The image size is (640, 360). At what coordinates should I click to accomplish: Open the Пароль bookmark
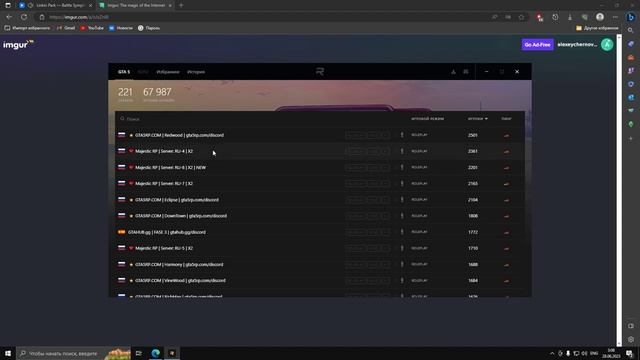tap(149, 28)
